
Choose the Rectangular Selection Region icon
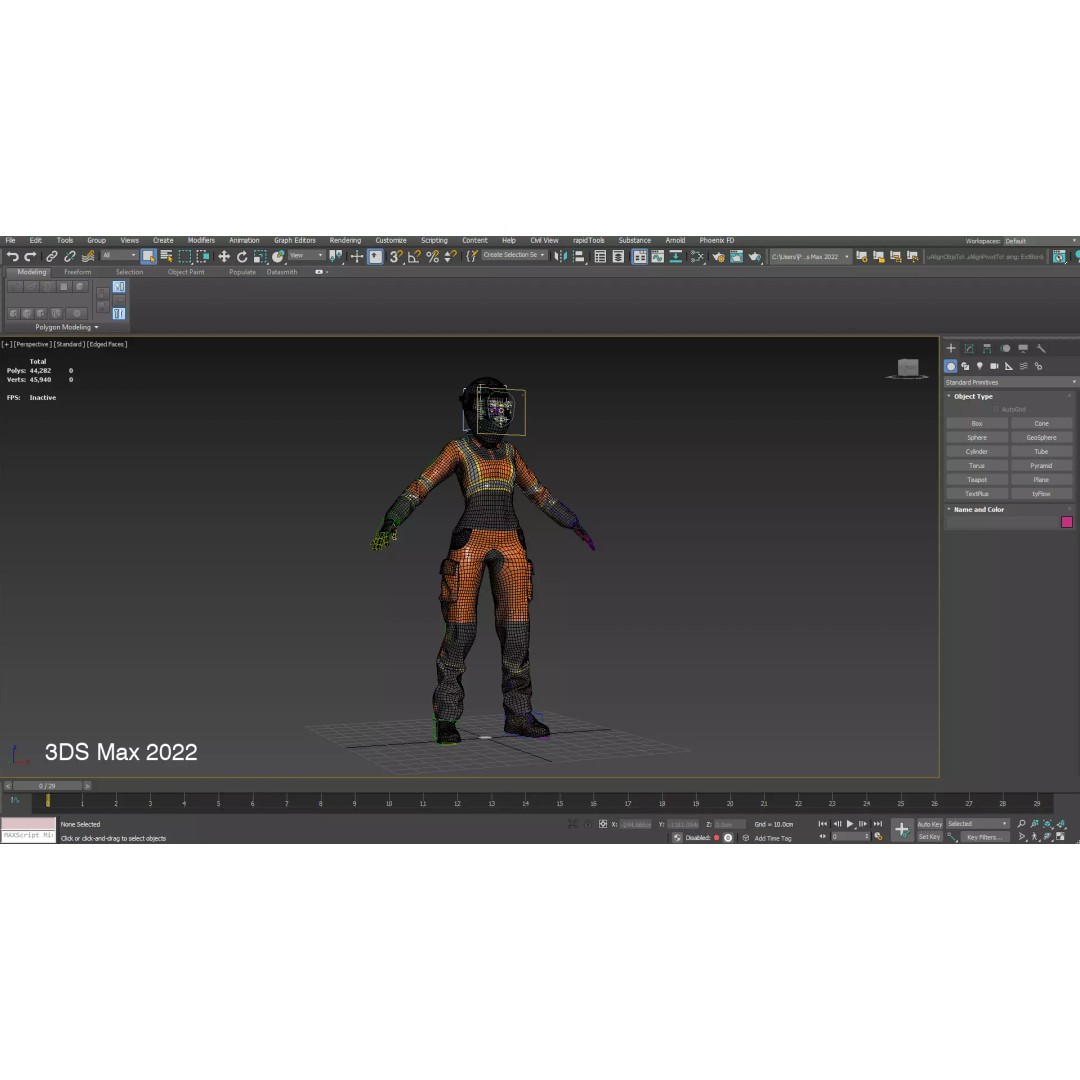(185, 256)
